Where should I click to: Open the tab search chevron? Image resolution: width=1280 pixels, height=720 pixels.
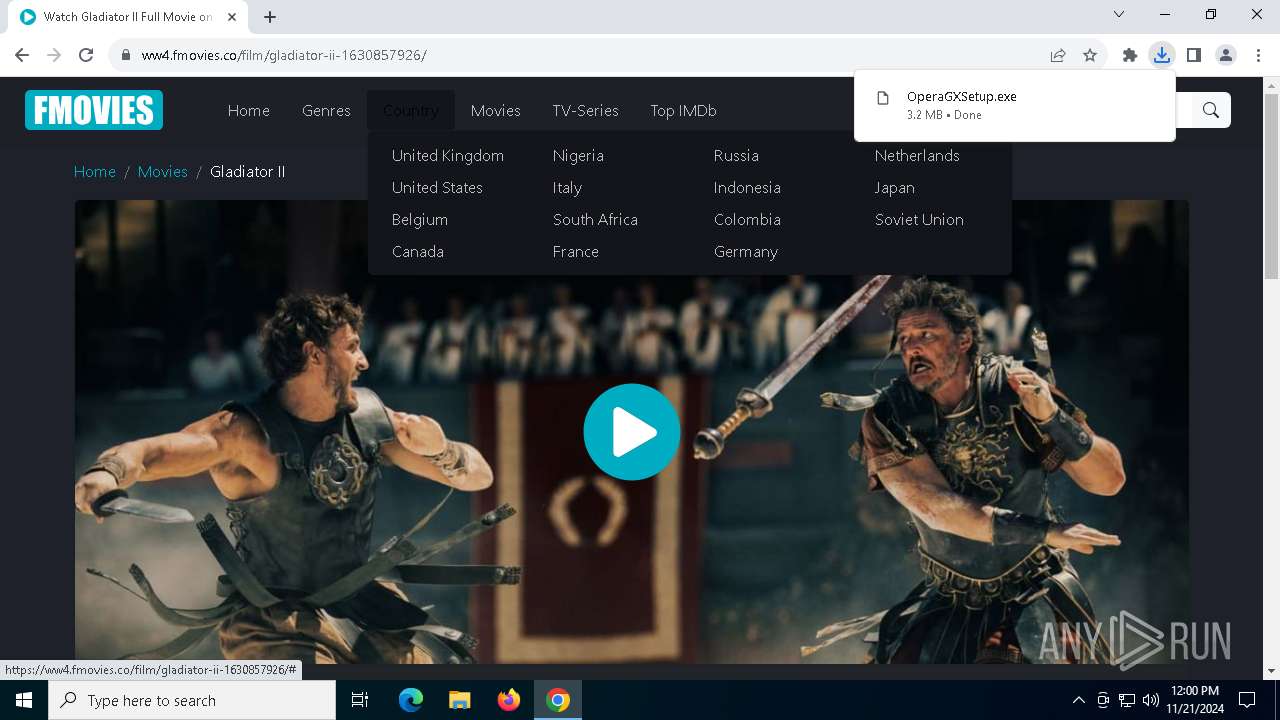(1119, 14)
